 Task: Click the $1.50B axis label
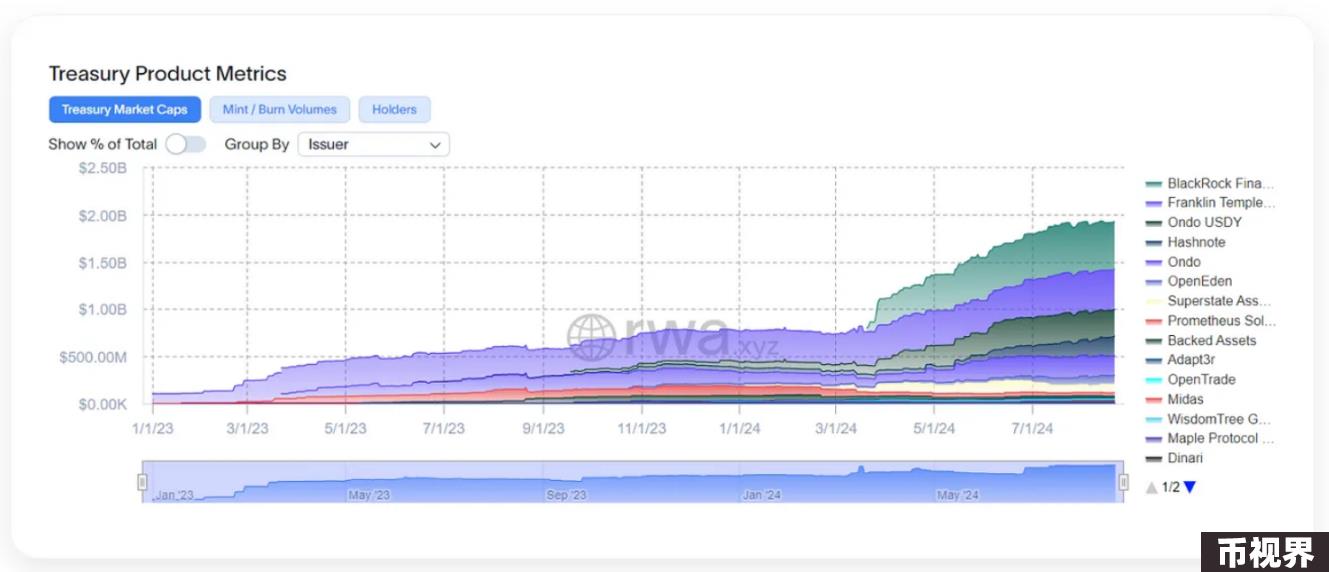coord(103,263)
